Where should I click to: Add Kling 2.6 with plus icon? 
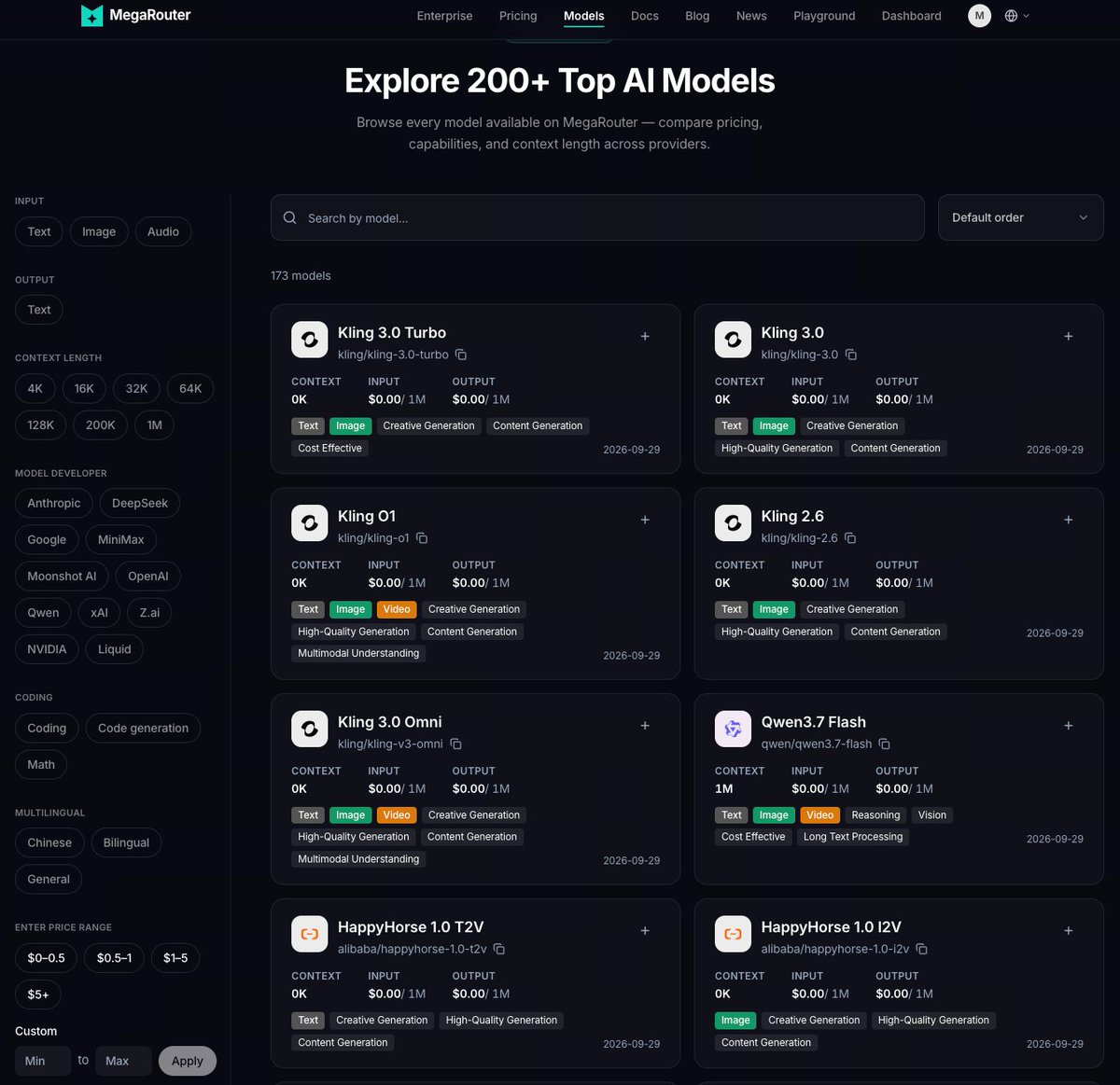point(1069,520)
